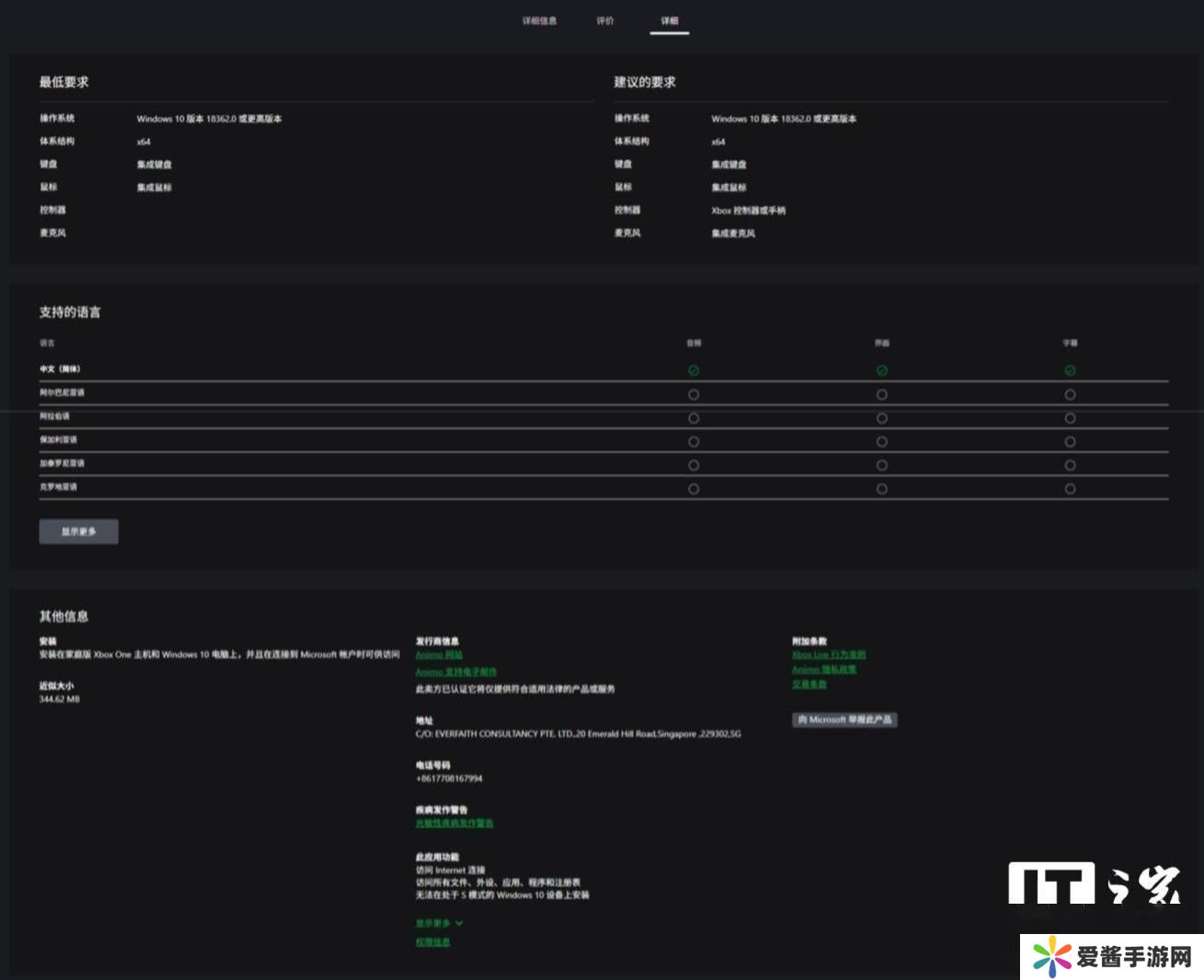
Task: Click the 爱酱手游网 colorful flower logo
Action: pyautogui.click(x=1051, y=957)
